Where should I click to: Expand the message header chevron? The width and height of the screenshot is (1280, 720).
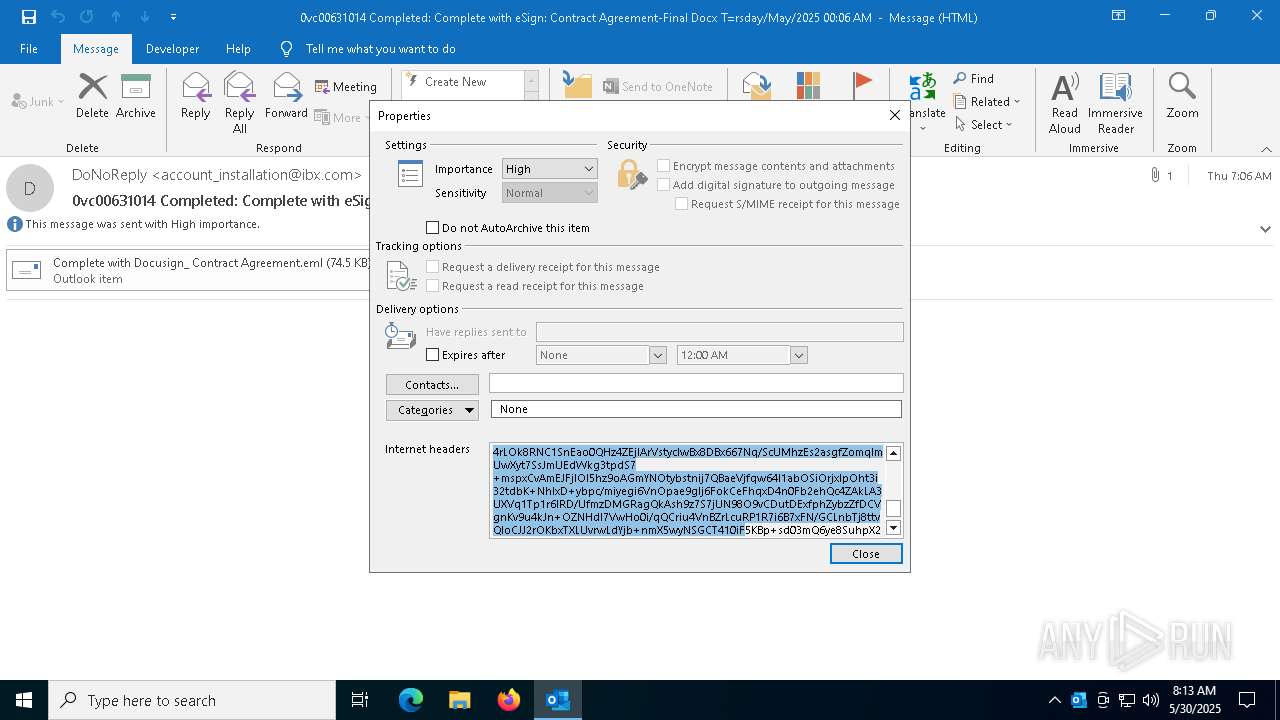tap(1265, 229)
